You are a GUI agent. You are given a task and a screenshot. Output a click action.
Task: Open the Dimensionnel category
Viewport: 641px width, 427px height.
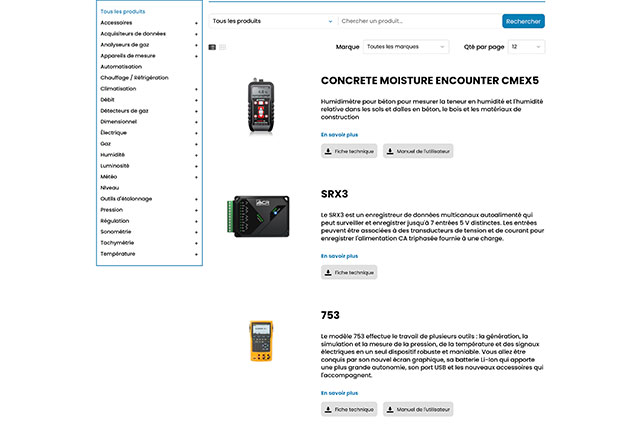(x=119, y=122)
